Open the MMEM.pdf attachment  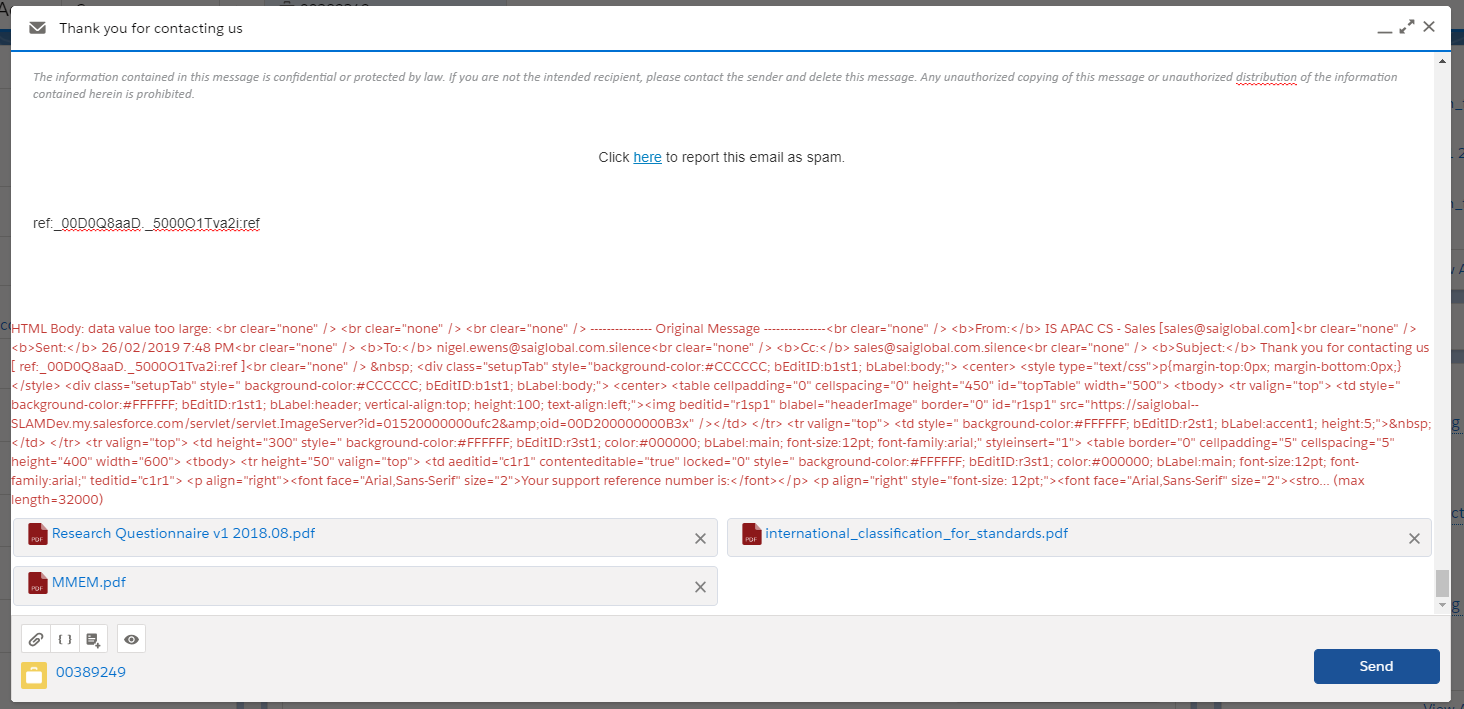pos(89,582)
